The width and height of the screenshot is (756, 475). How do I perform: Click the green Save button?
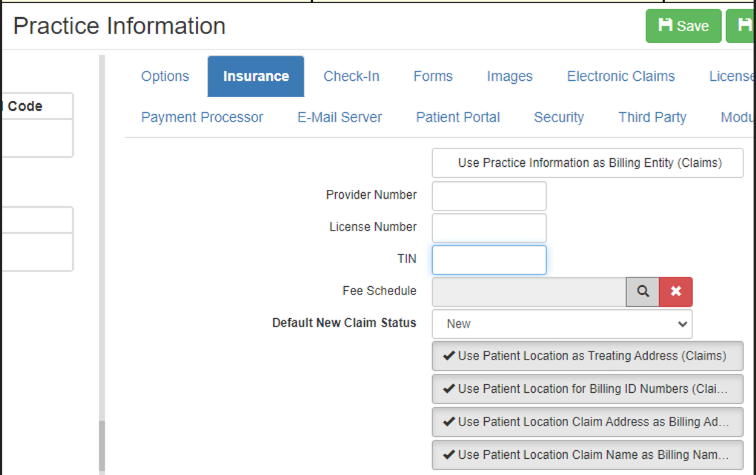pos(684,26)
